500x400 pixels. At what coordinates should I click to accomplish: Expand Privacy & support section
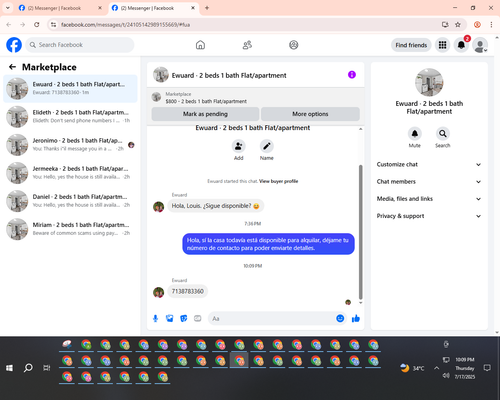pyautogui.click(x=429, y=216)
